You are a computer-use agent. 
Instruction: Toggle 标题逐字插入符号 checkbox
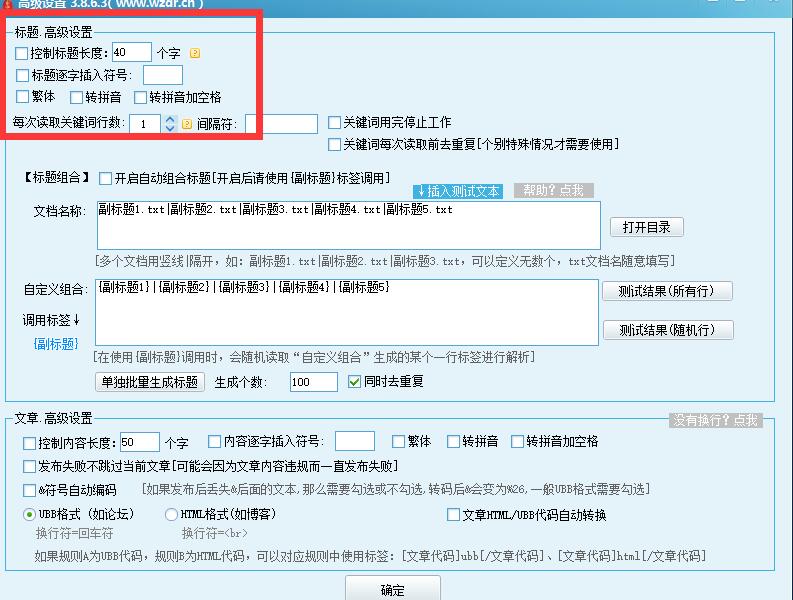[23, 75]
